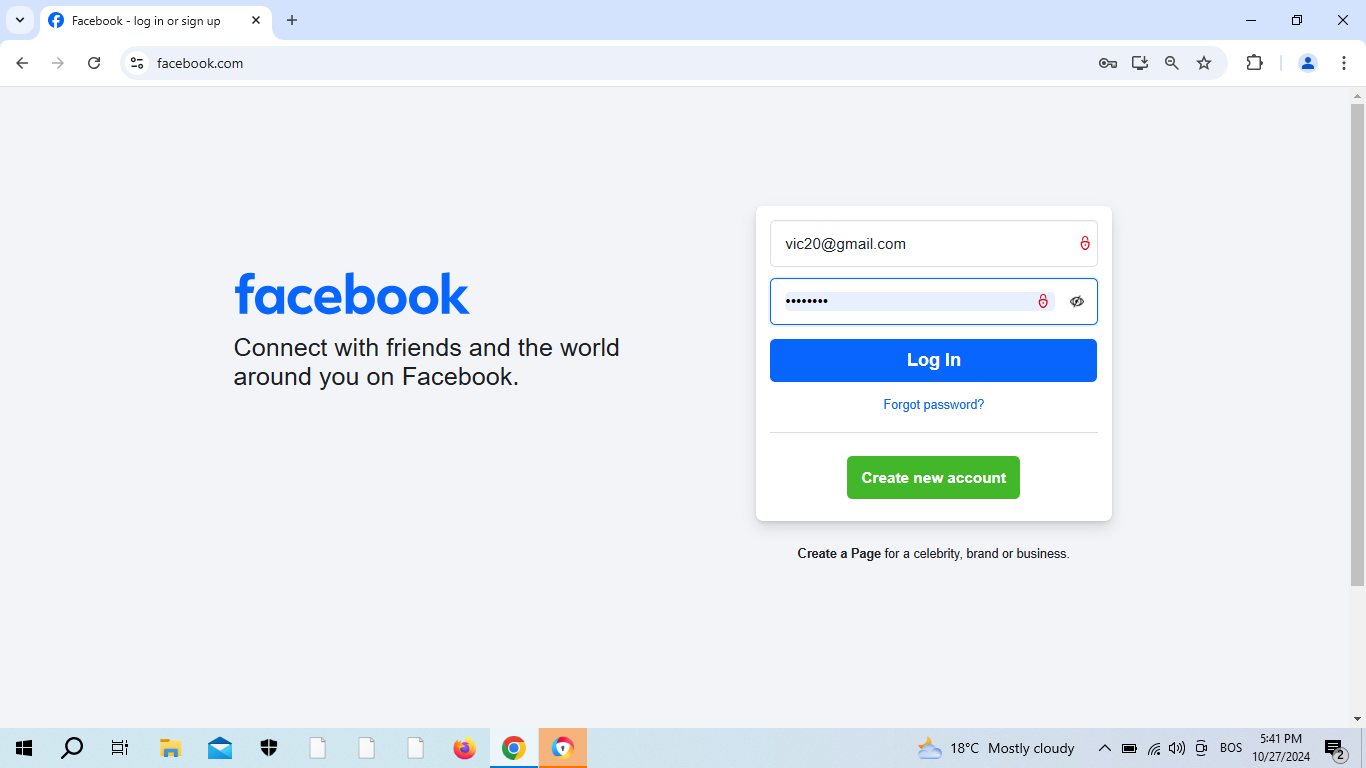Click the red lock icon in password field

pos(1043,301)
